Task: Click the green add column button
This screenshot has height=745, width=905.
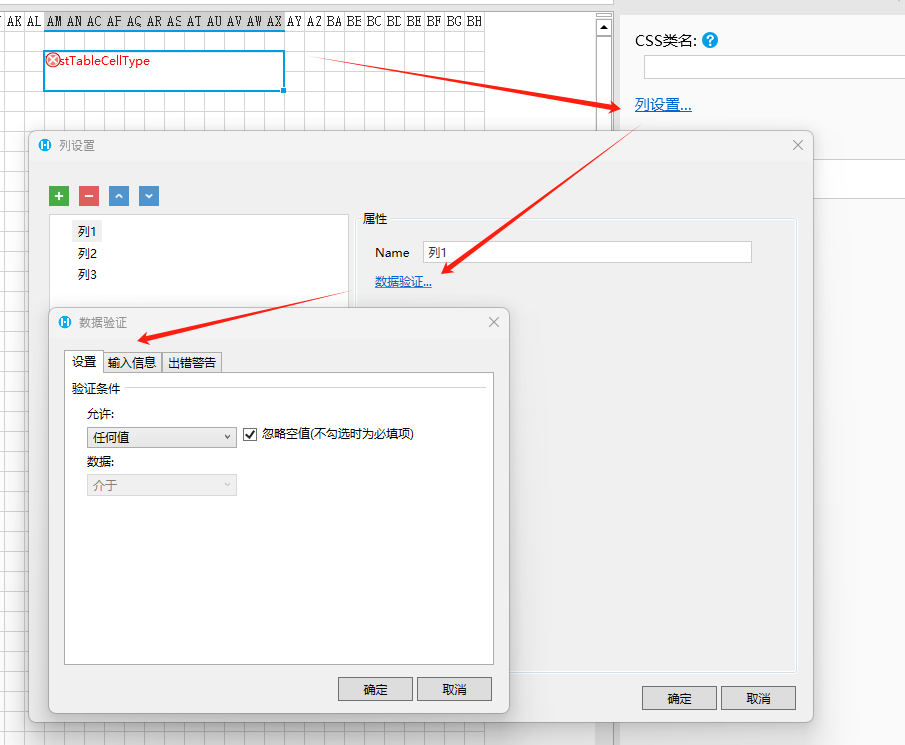Action: click(59, 196)
